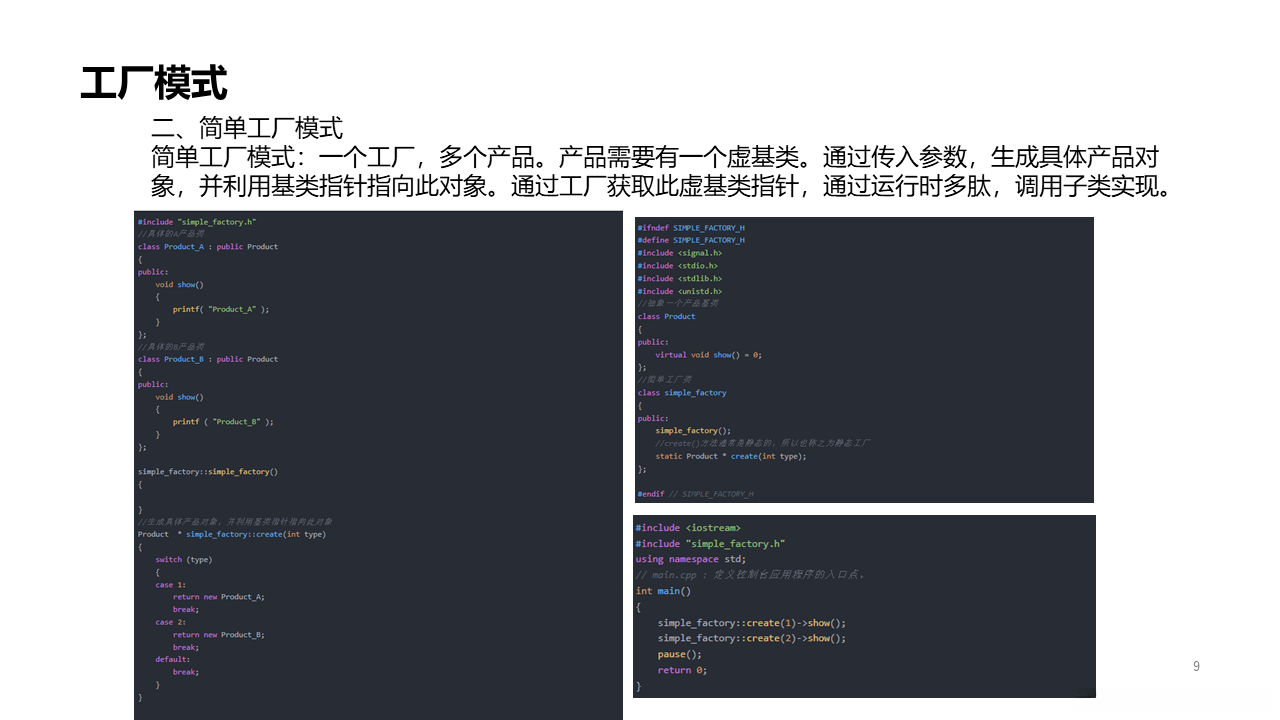Click the case 1 code line
Image resolution: width=1280 pixels, height=720 pixels.
tap(172, 583)
